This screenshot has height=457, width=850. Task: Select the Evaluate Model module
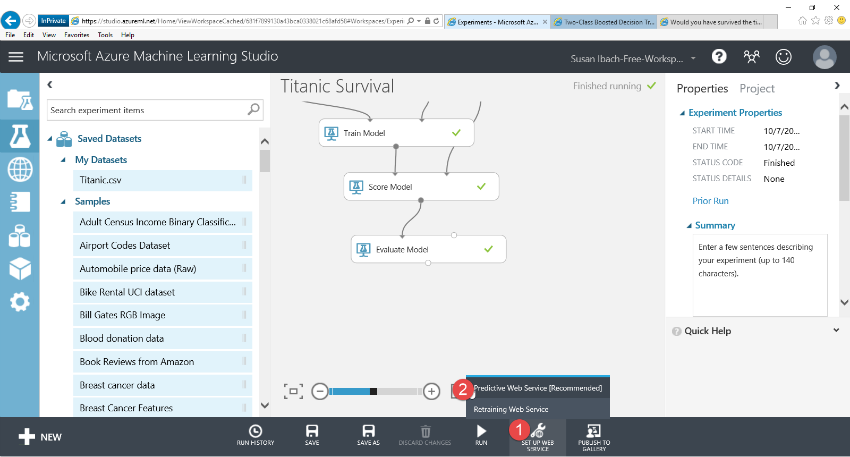429,249
